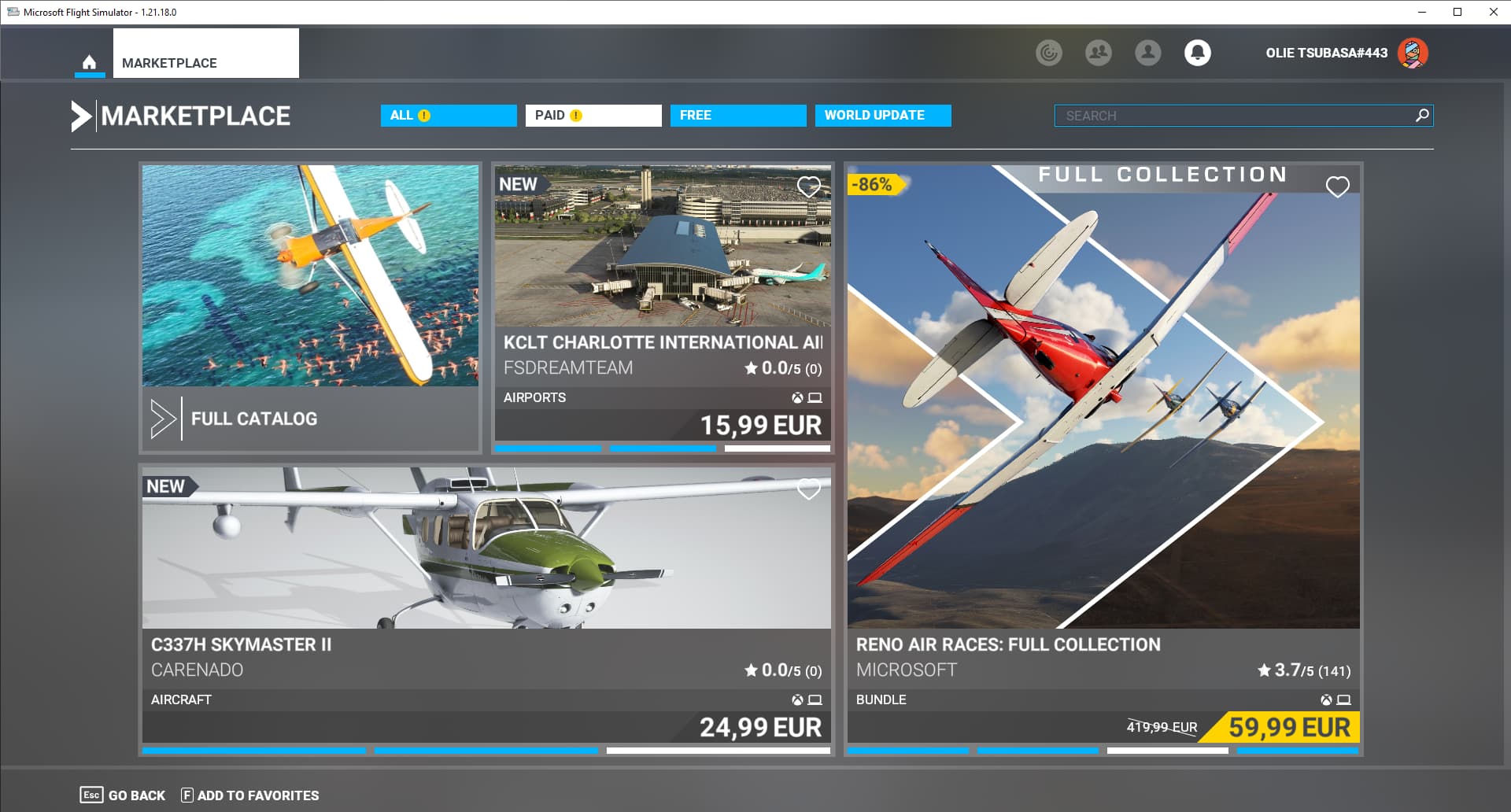Click the BUNDLE category label
This screenshot has height=812, width=1511.
tap(881, 699)
